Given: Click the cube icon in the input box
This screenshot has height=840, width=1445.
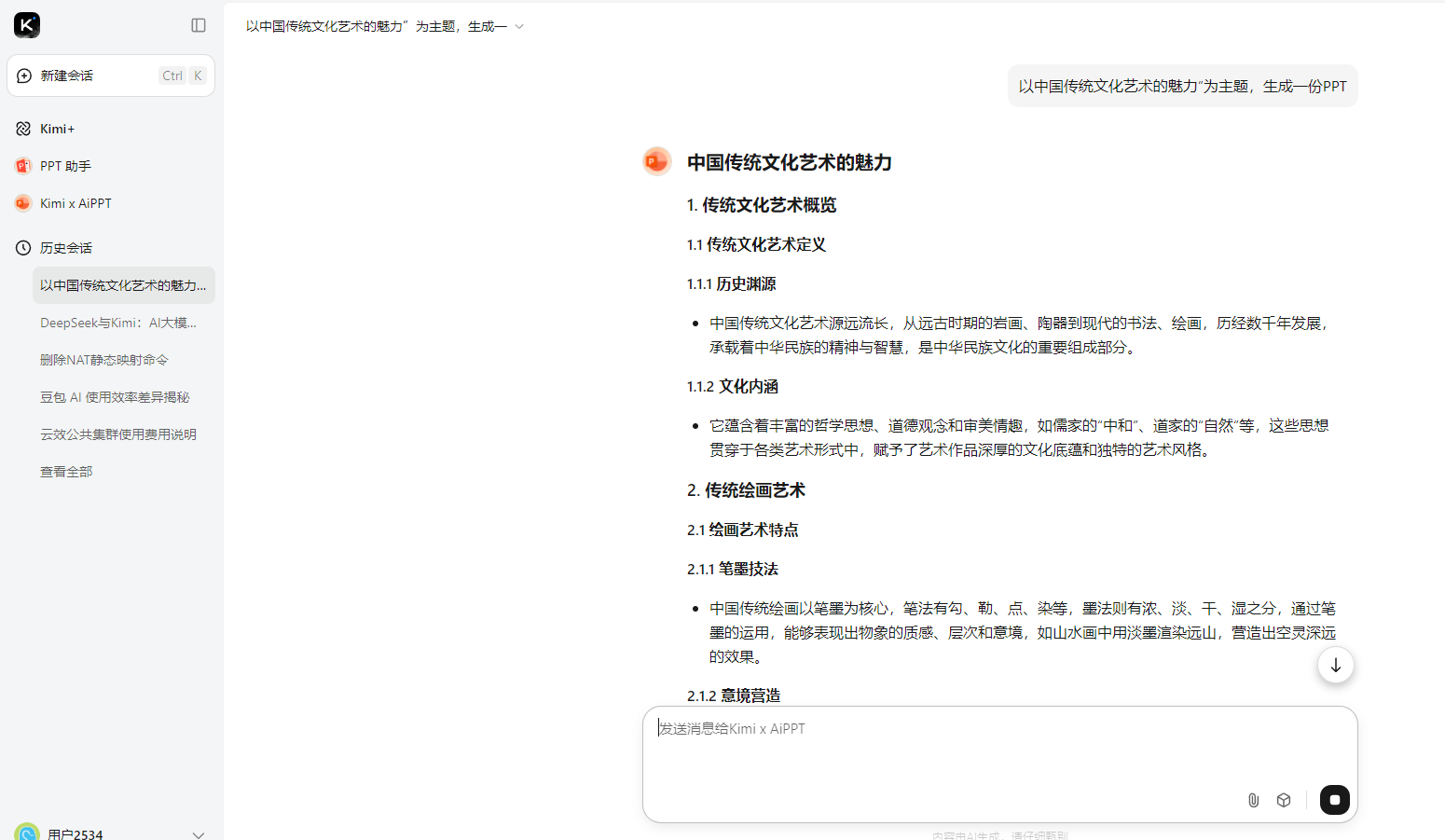Looking at the screenshot, I should click(x=1284, y=800).
